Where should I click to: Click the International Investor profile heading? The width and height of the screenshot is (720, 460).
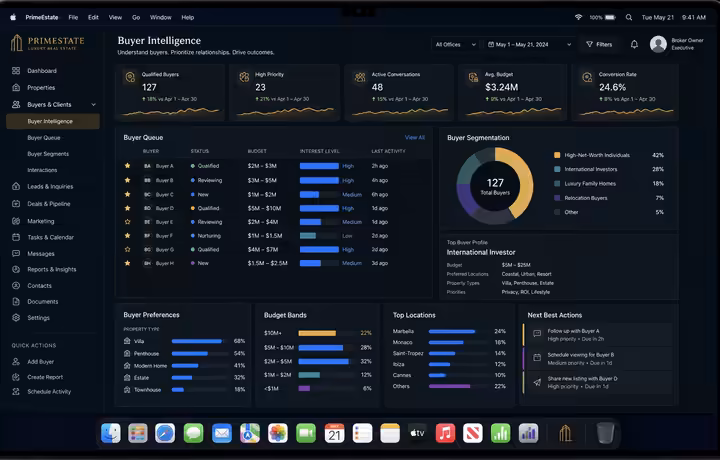(481, 252)
